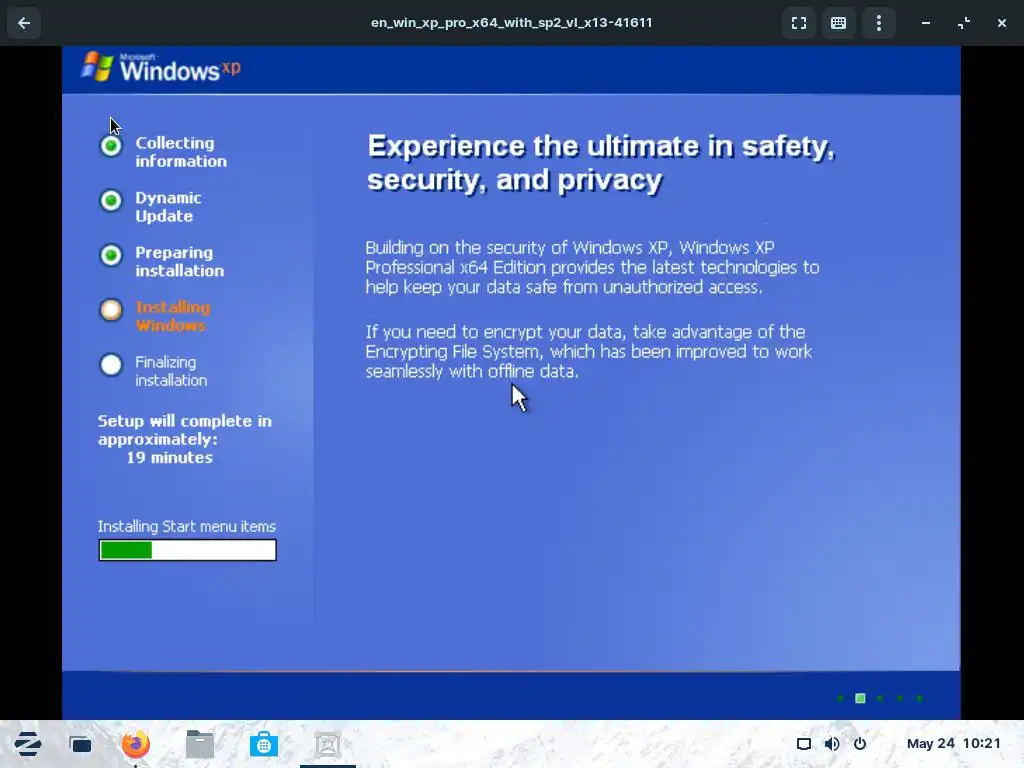Restore down the virtual machine window
The image size is (1024, 768).
964,23
